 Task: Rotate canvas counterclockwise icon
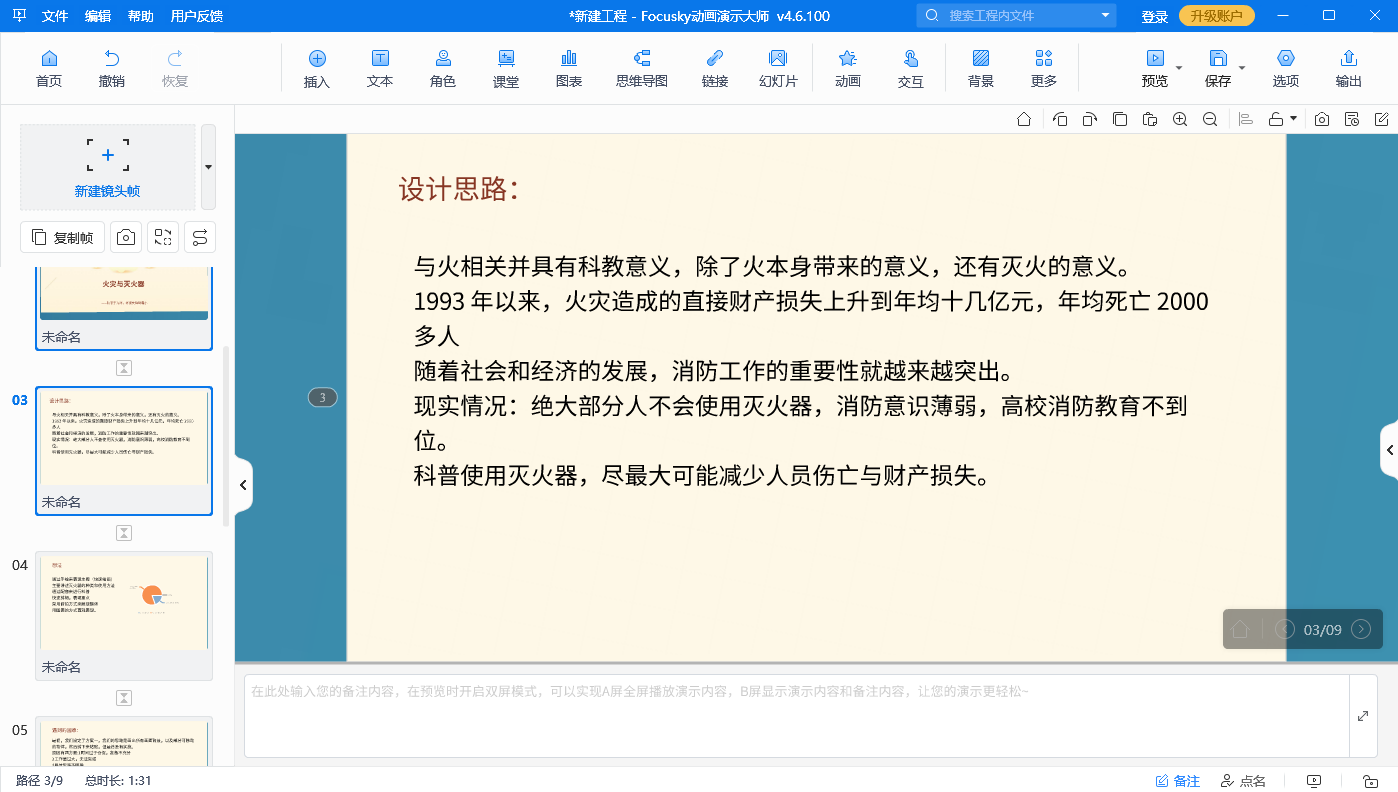click(1060, 119)
